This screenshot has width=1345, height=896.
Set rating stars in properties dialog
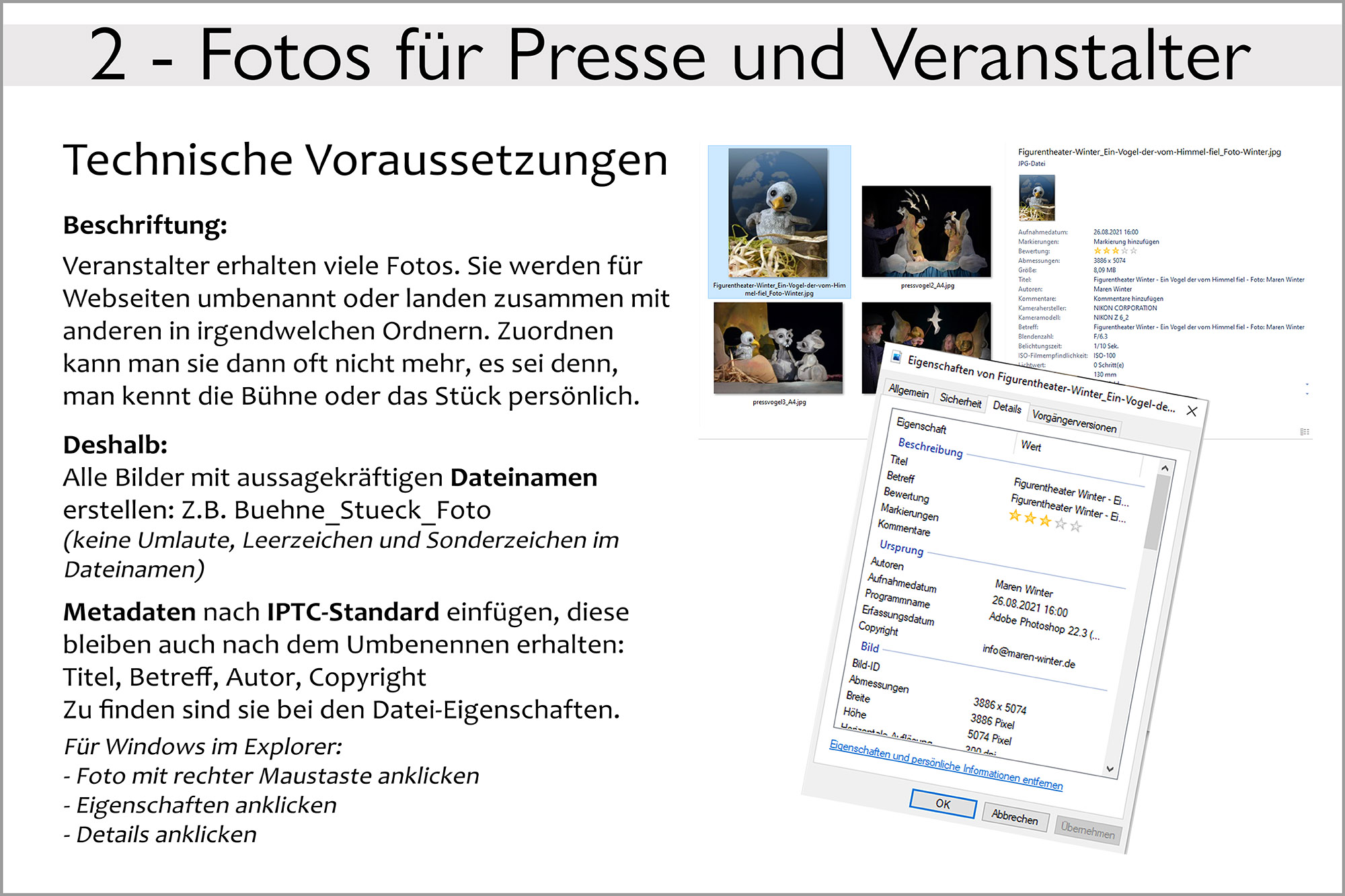click(1044, 520)
